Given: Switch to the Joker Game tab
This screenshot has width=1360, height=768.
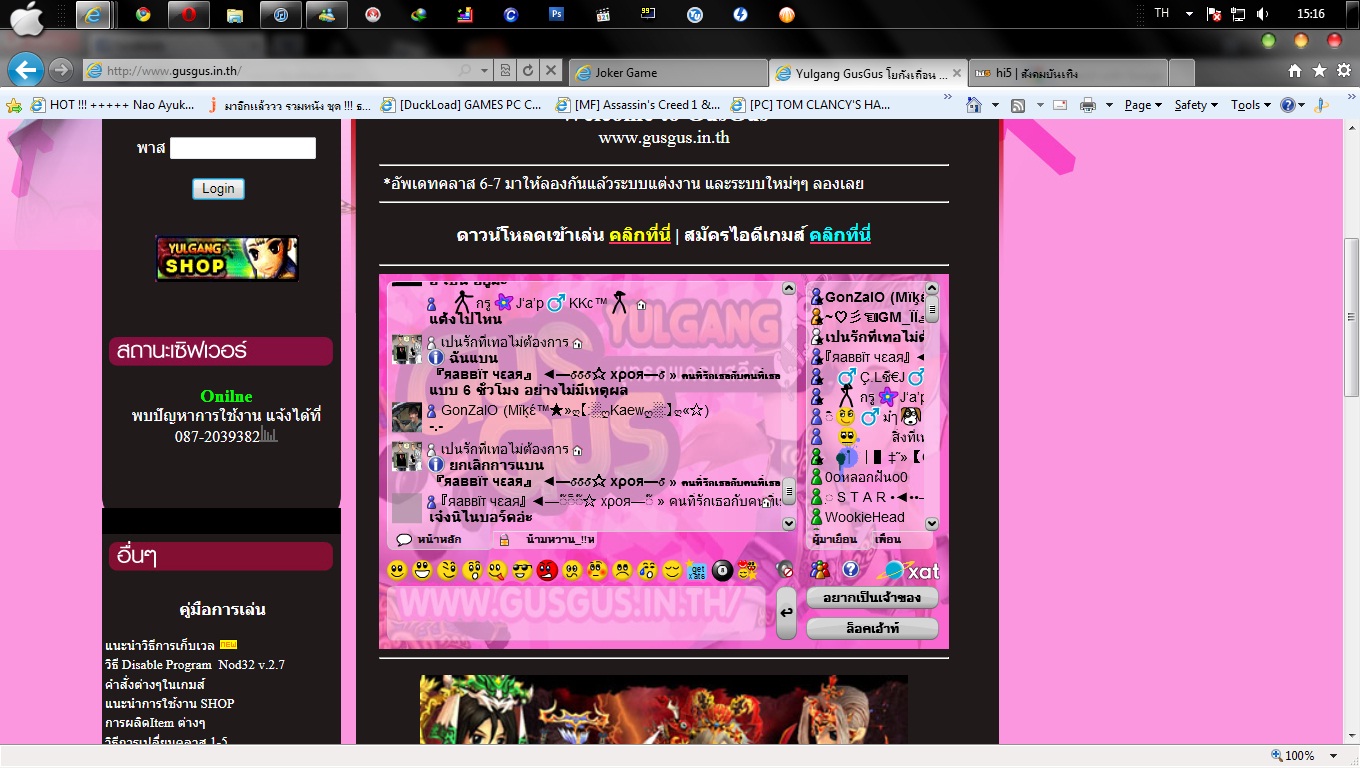Looking at the screenshot, I should pos(669,72).
